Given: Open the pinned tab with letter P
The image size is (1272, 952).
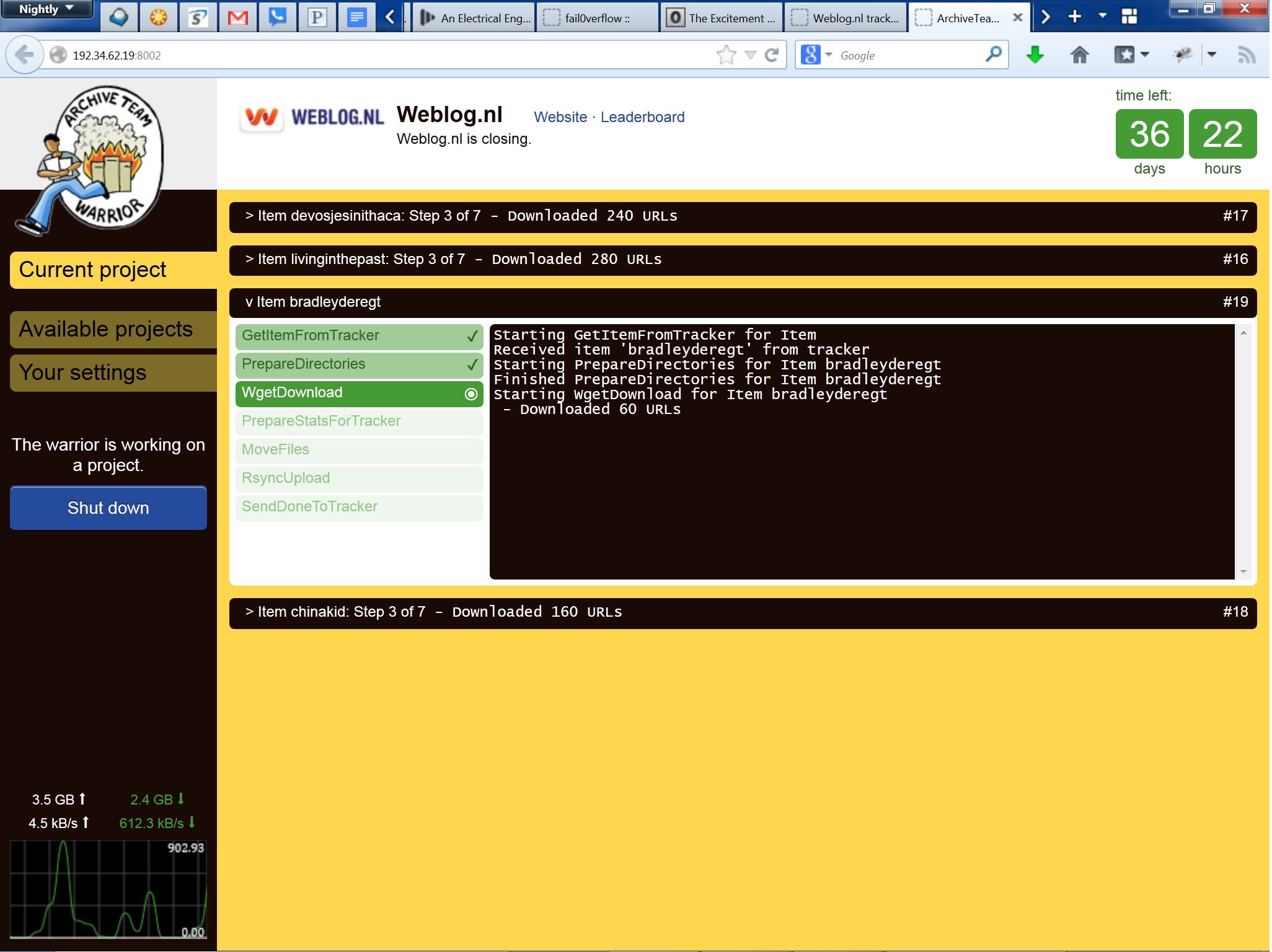Looking at the screenshot, I should (317, 17).
